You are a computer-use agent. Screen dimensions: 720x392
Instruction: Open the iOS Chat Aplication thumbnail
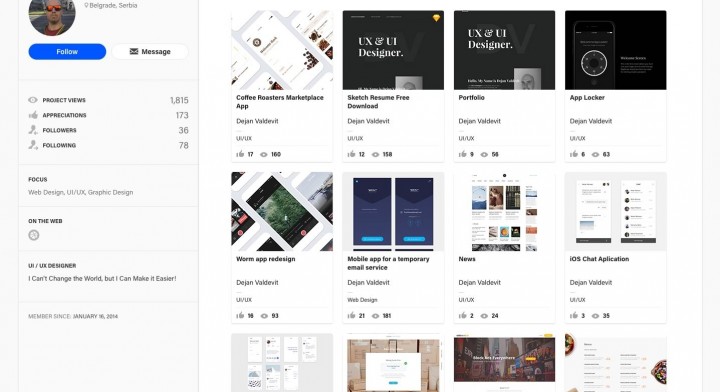coord(615,212)
